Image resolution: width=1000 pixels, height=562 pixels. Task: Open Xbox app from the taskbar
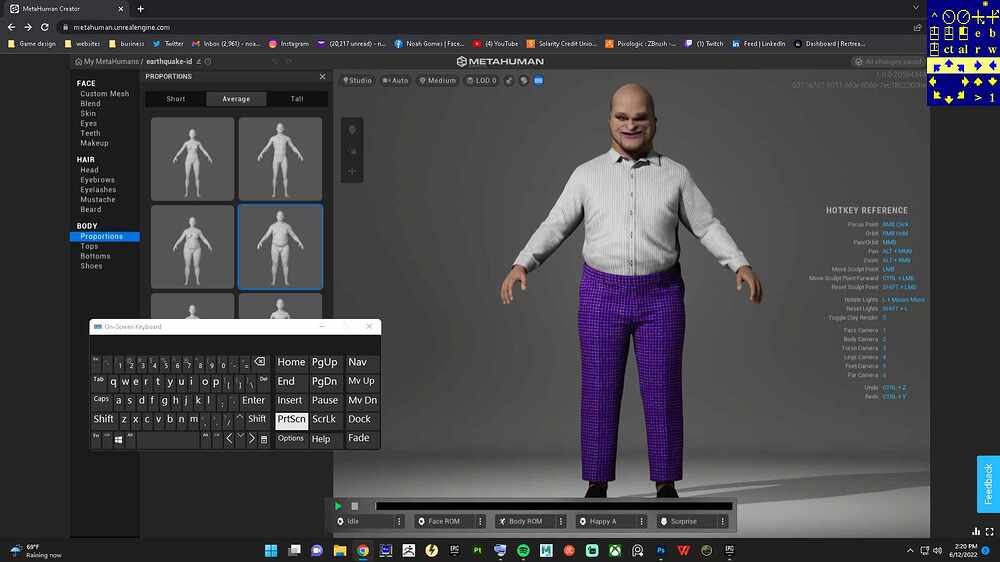point(615,551)
